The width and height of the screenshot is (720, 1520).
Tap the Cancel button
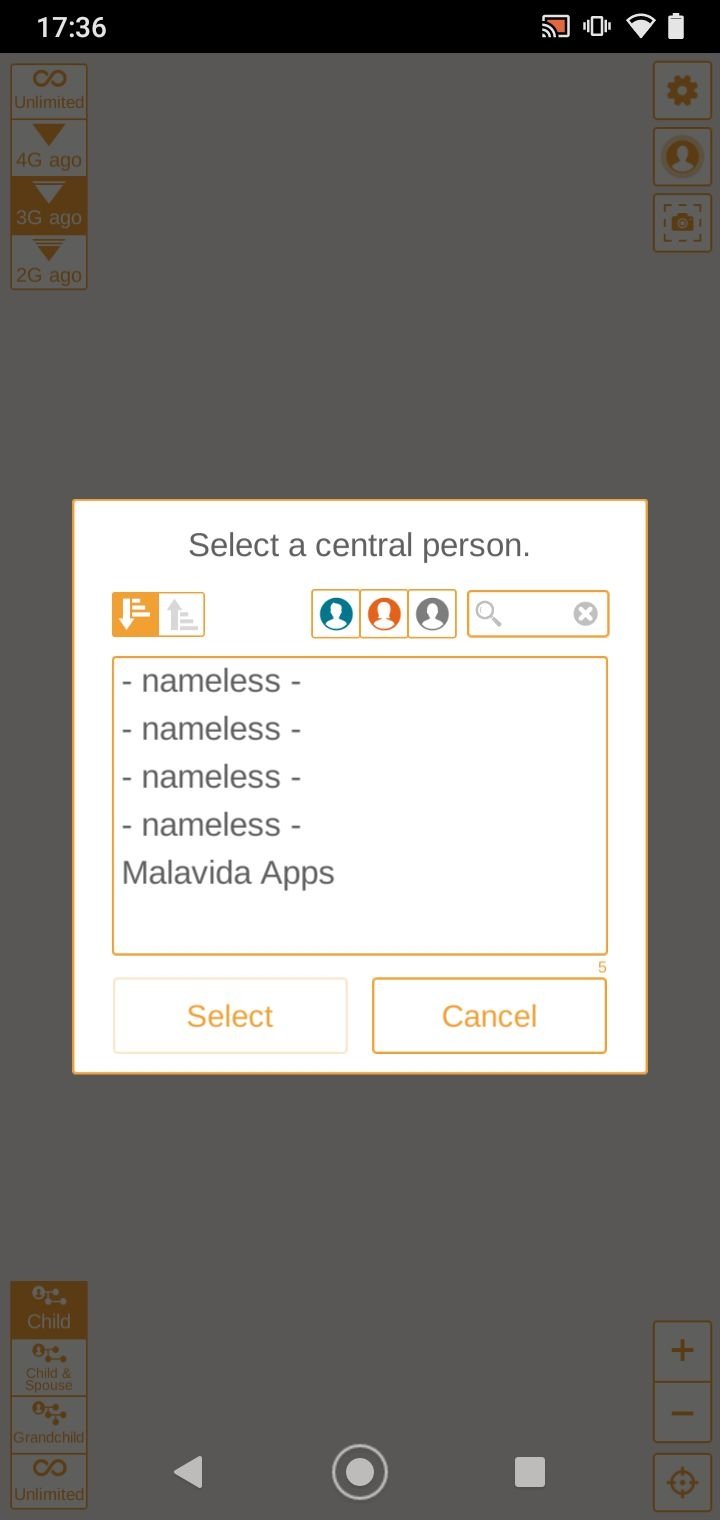tap(490, 1016)
